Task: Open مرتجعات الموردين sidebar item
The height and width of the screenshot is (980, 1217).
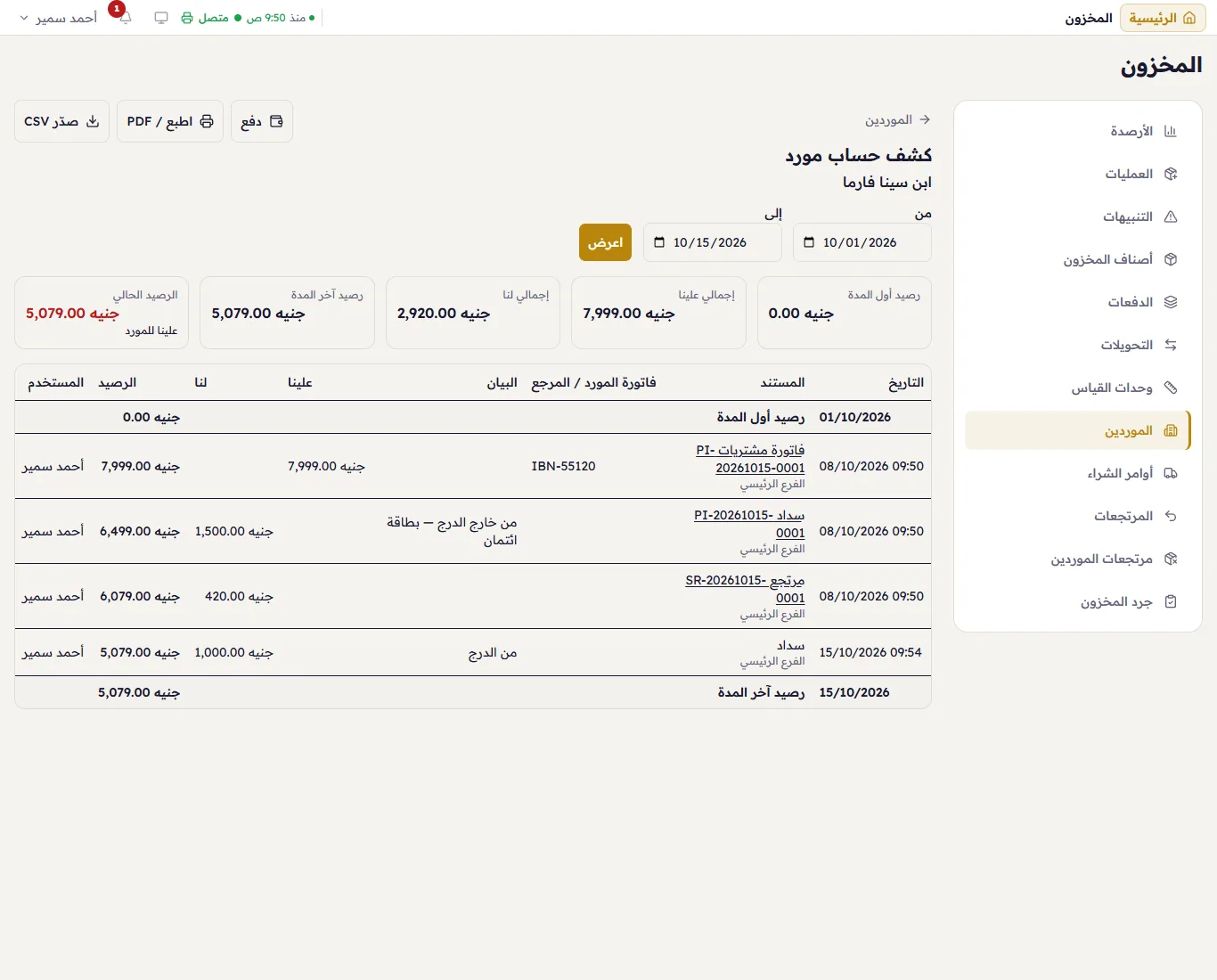Action: pyautogui.click(x=1078, y=559)
